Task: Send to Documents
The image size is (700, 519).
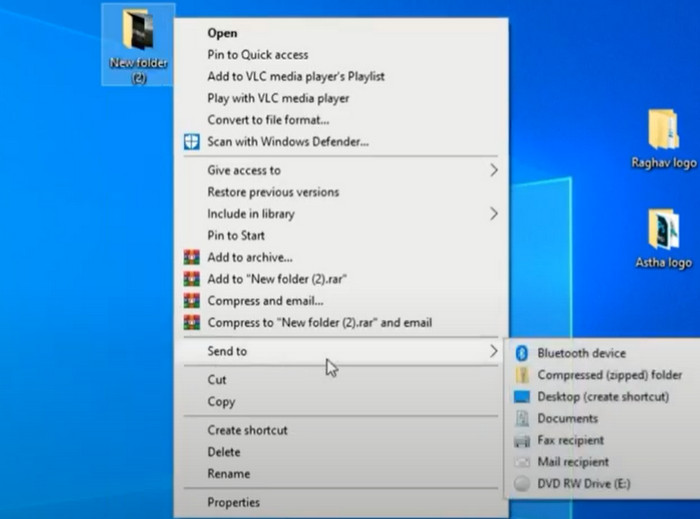Action: pyautogui.click(x=604, y=418)
